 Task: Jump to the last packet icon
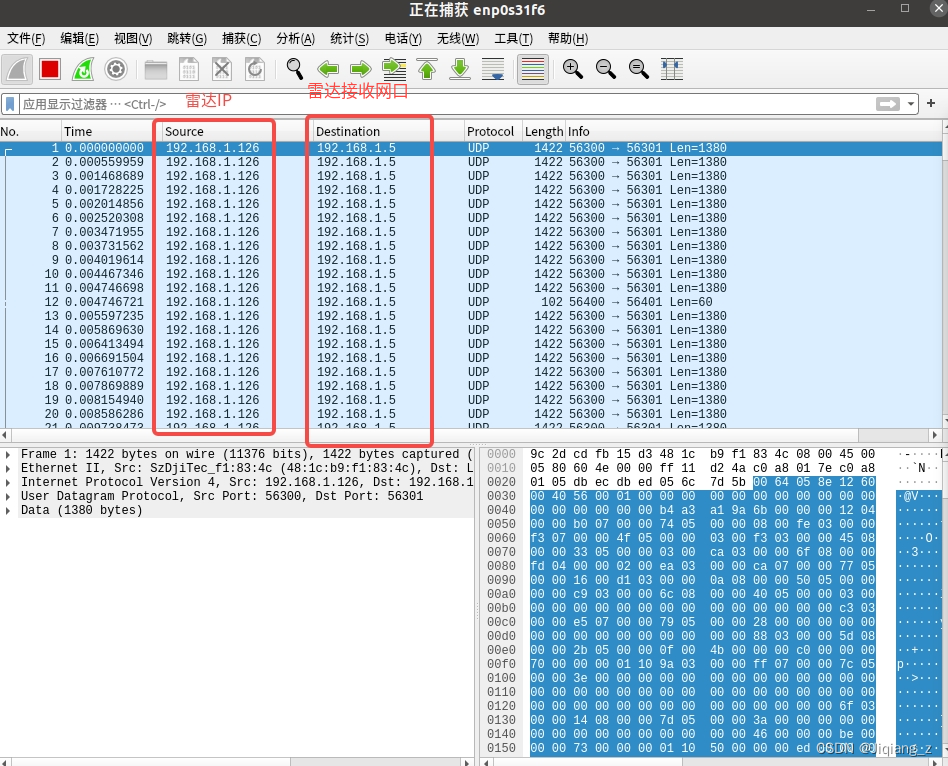tap(460, 69)
